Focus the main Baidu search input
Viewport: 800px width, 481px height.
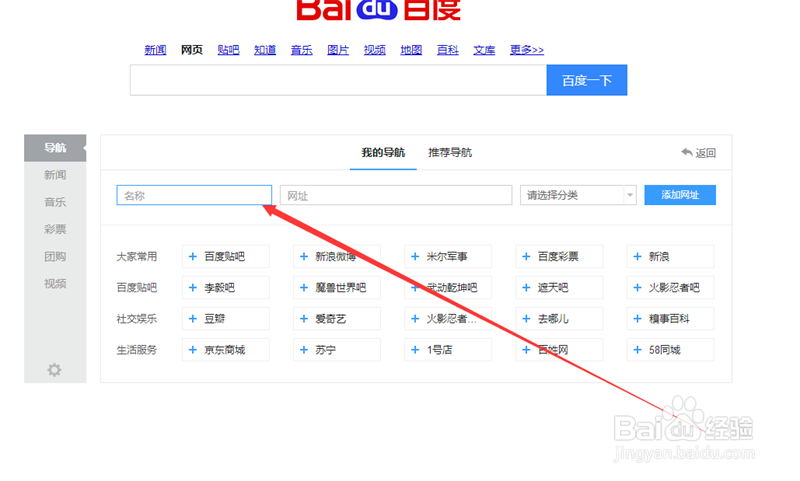tap(338, 80)
